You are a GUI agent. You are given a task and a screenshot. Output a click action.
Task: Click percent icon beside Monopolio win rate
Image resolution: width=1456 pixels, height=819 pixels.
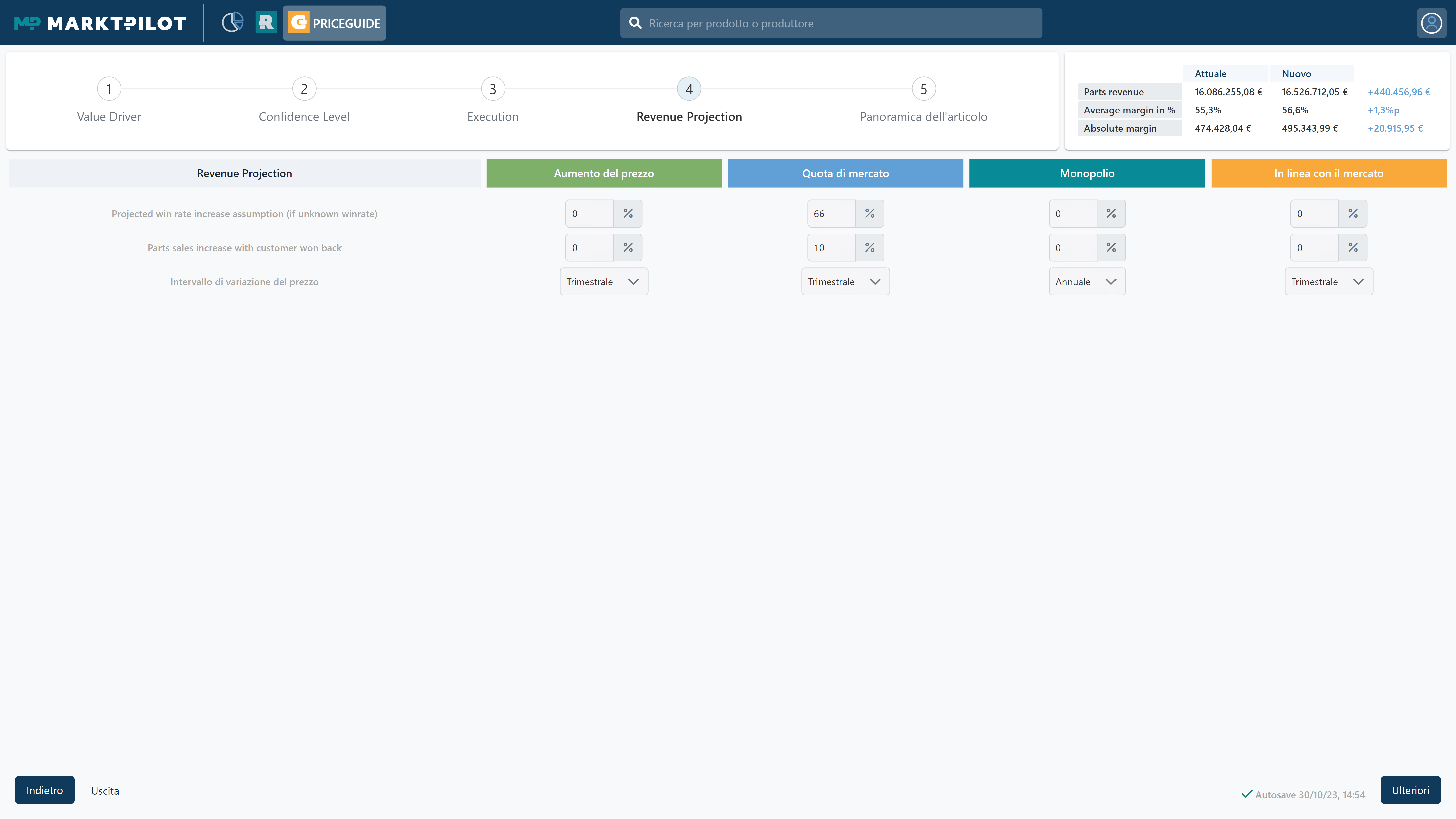point(1111,214)
